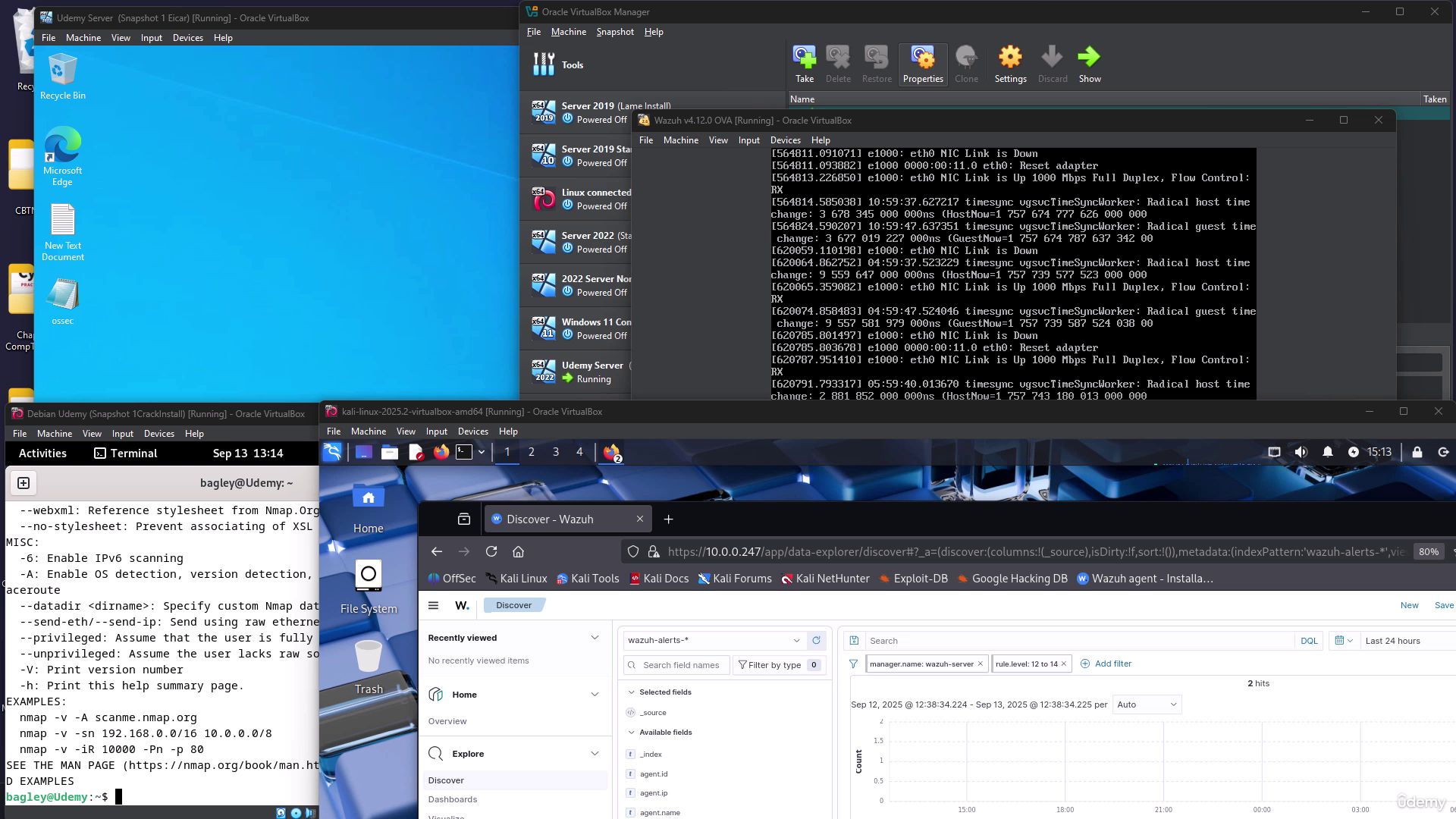Open Dashboards in Wazuh sidebar
Image resolution: width=1456 pixels, height=819 pixels.
point(452,799)
